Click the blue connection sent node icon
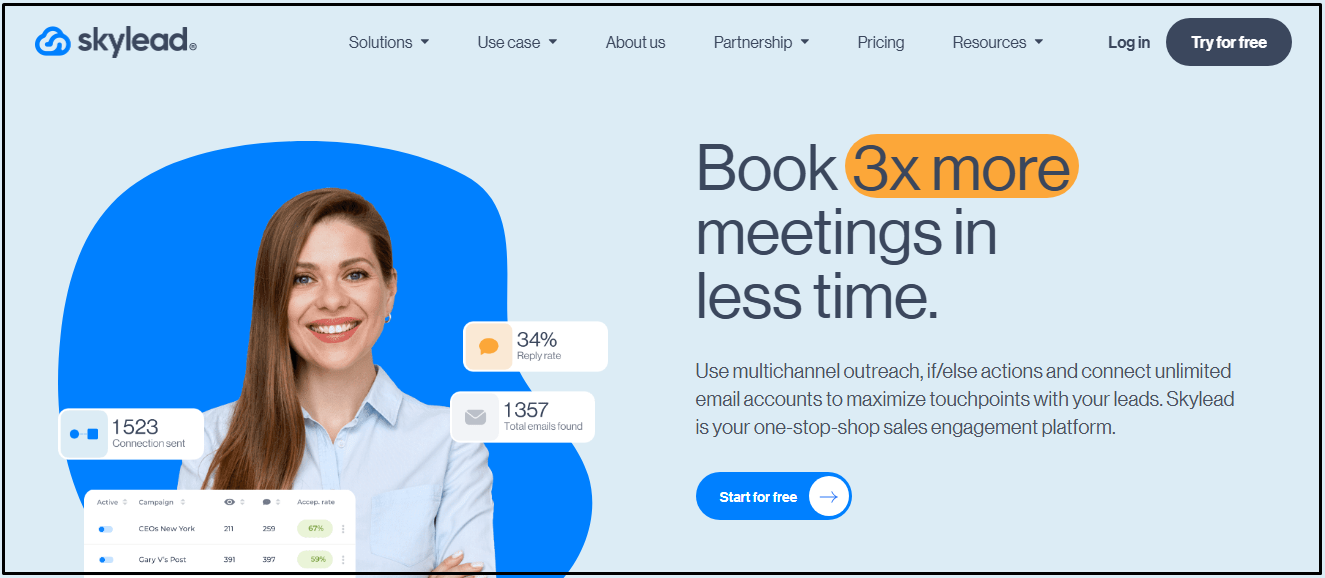1325x578 pixels. click(84, 434)
